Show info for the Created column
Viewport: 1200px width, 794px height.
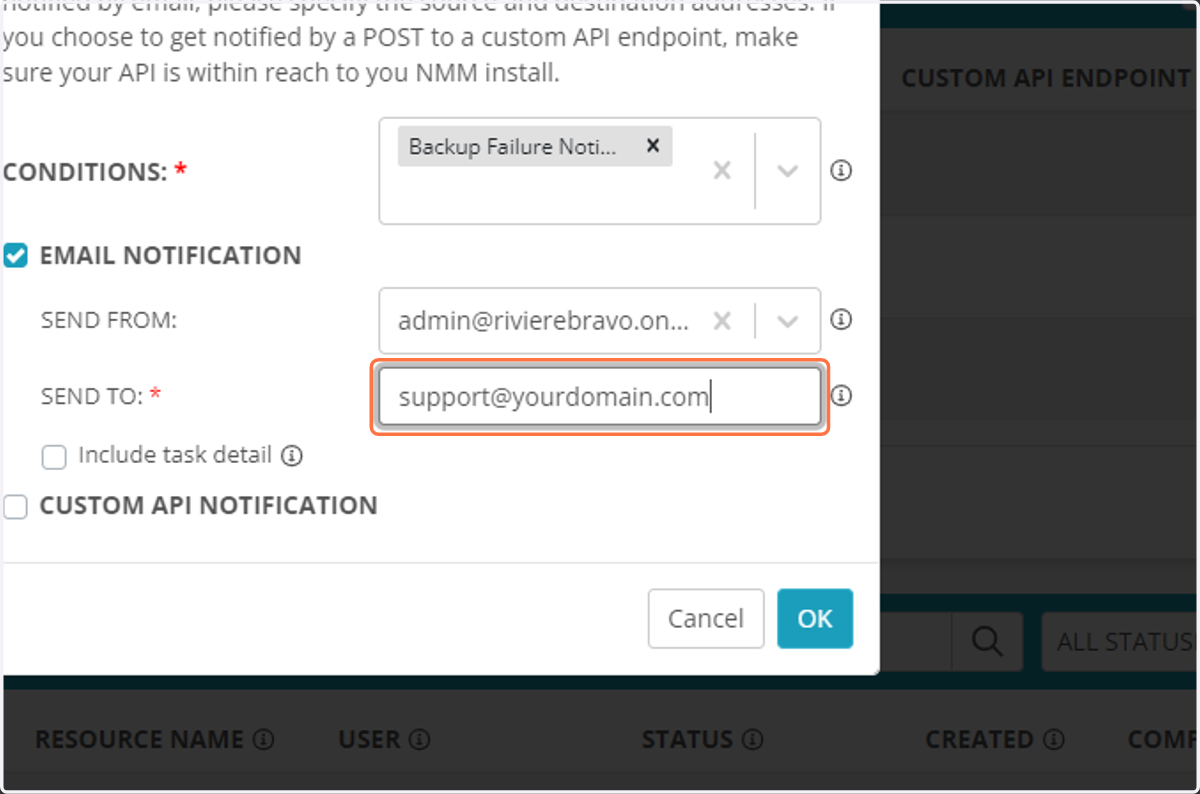(1053, 740)
